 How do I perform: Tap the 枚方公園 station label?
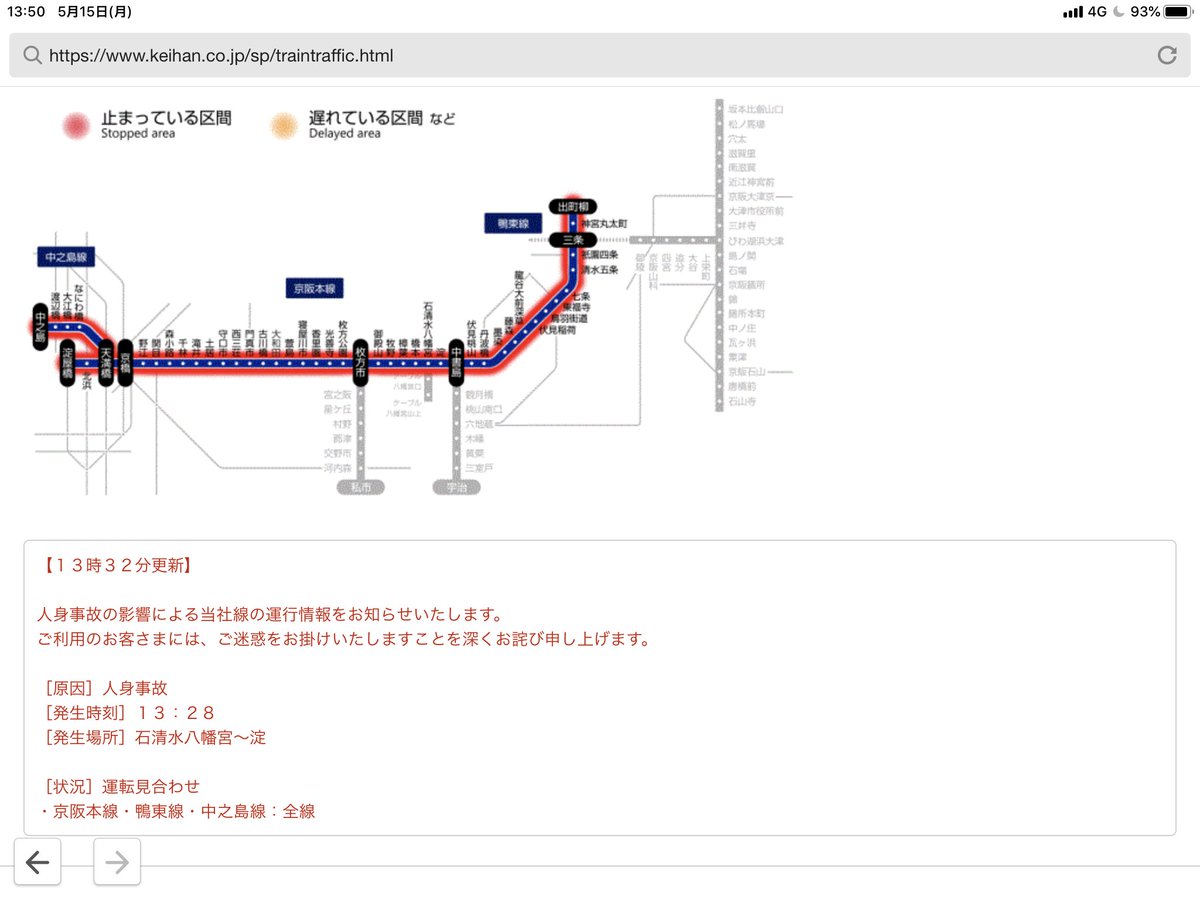pyautogui.click(x=343, y=338)
